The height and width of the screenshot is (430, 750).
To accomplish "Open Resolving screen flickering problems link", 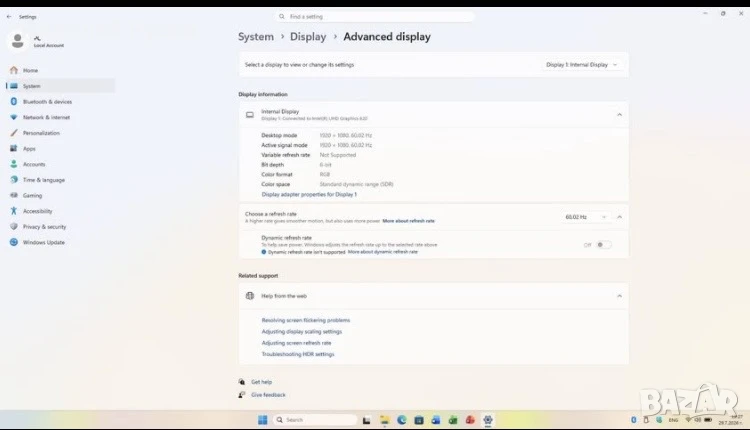I will (306, 320).
